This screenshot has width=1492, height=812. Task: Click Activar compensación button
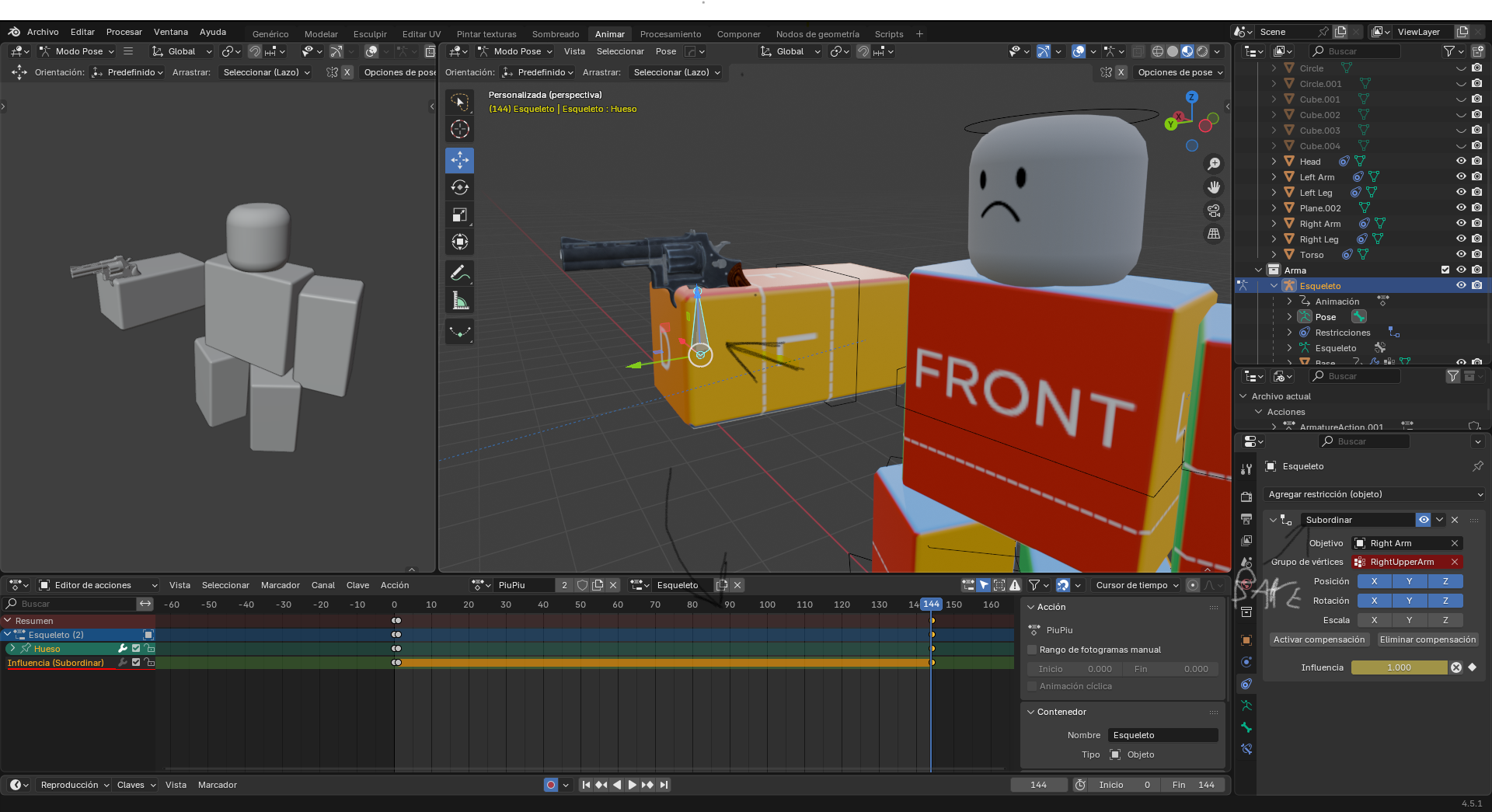1319,639
